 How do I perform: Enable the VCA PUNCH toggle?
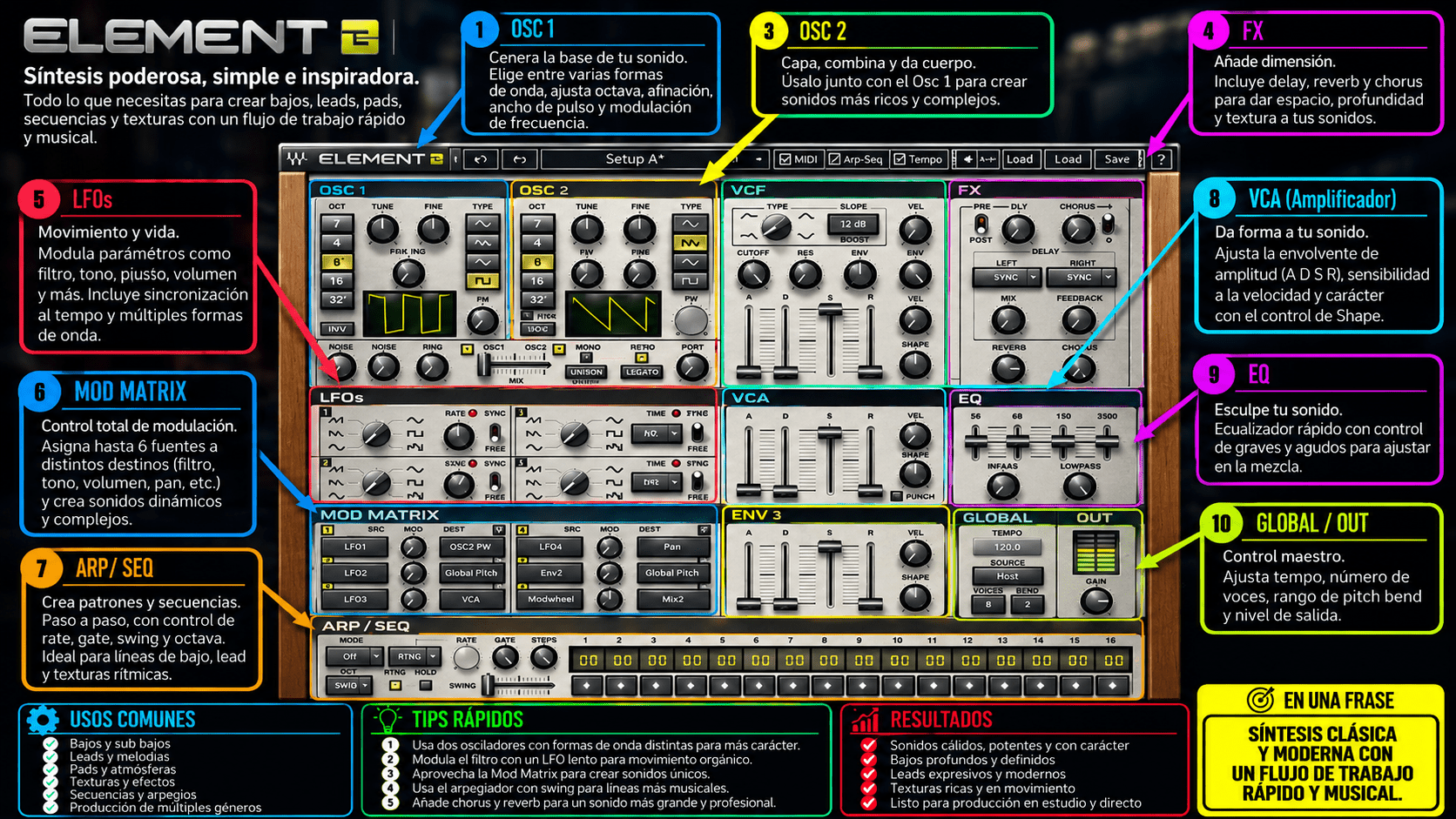pos(897,496)
